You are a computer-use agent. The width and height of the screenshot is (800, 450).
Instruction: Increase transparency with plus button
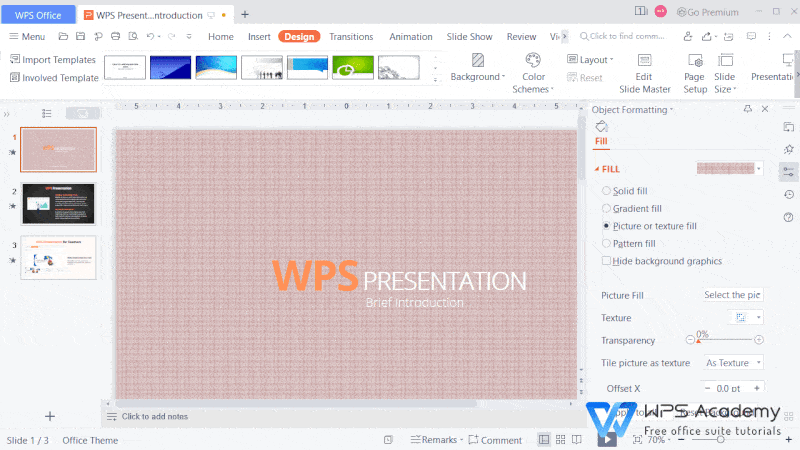point(759,339)
